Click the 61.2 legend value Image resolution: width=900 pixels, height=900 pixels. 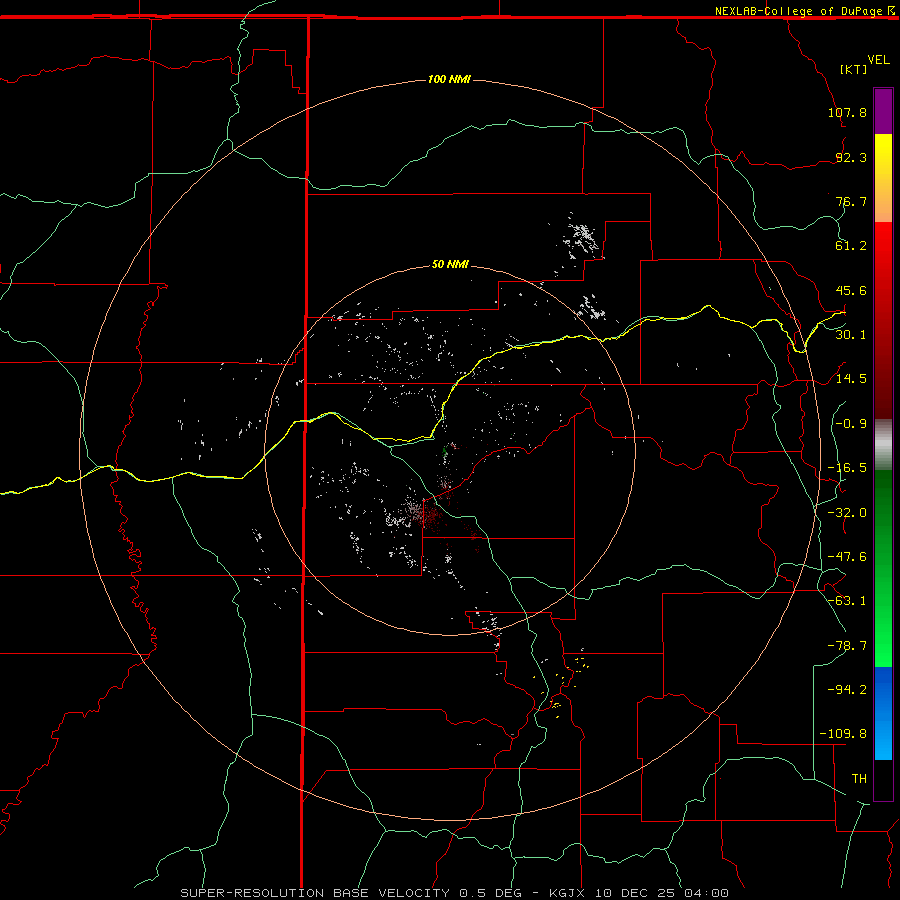(x=851, y=246)
